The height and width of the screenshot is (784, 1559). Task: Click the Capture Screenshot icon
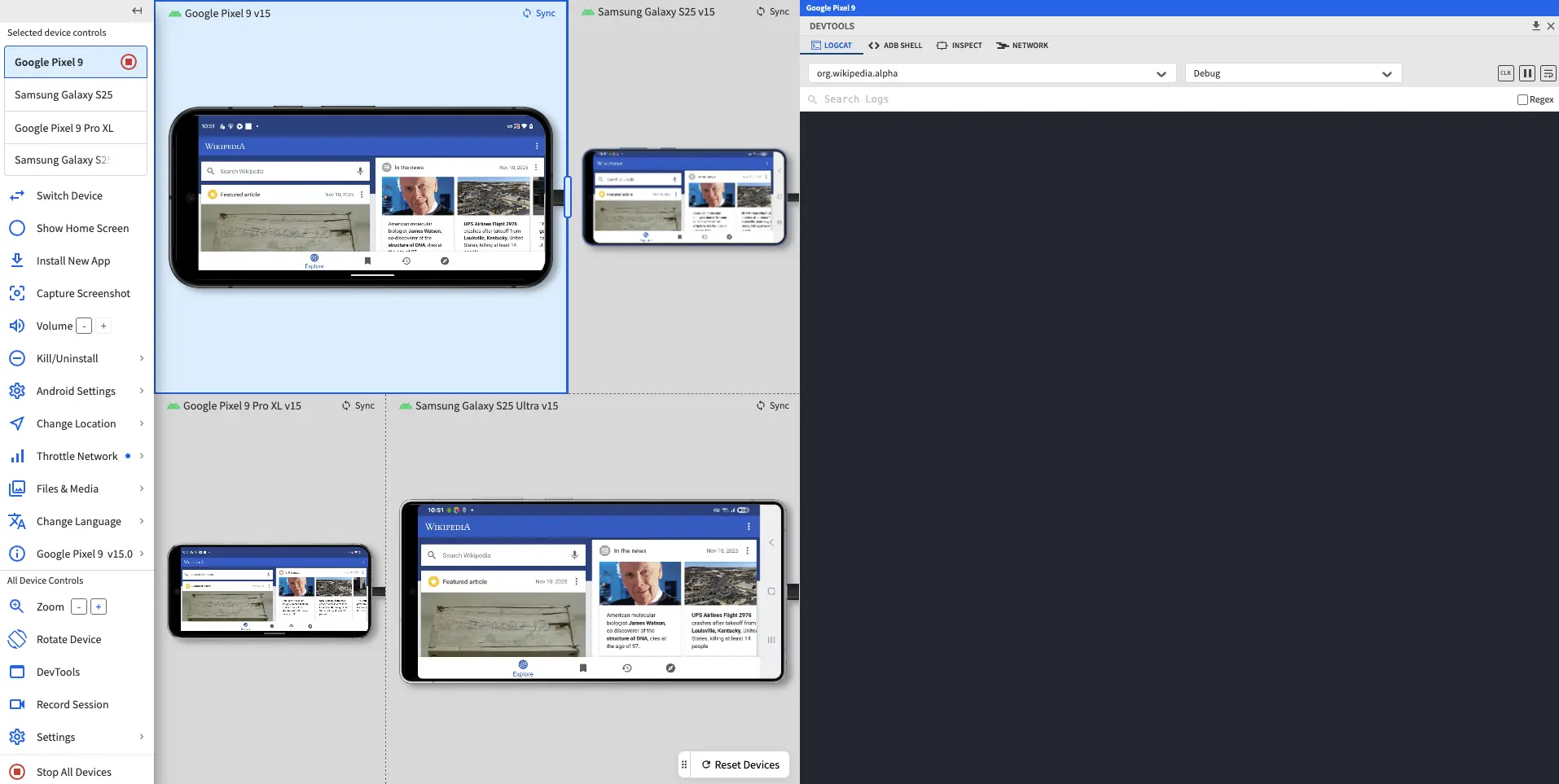(17, 293)
